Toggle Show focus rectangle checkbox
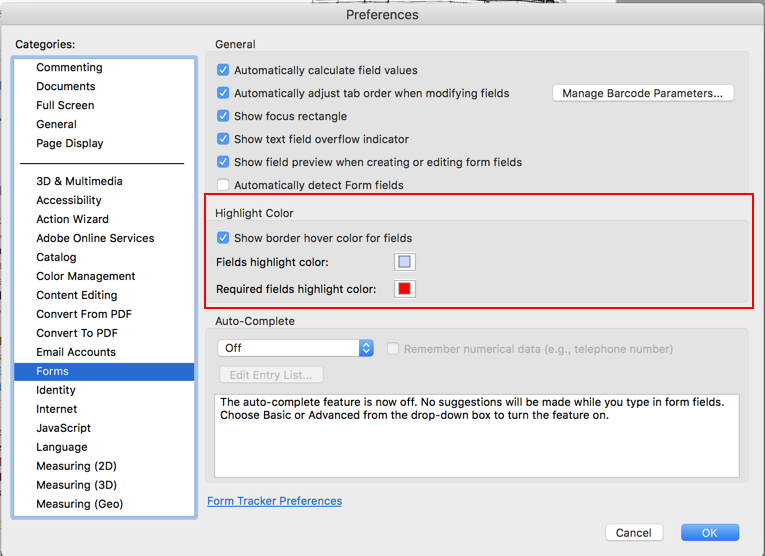The width and height of the screenshot is (765, 556). point(223,116)
